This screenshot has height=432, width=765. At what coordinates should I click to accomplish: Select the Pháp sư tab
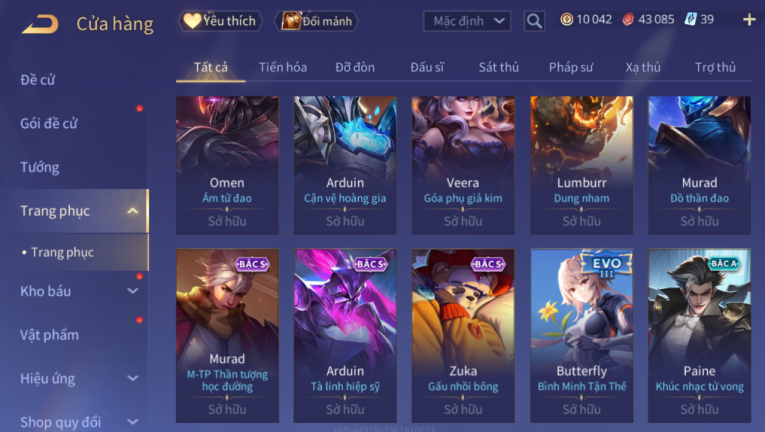pos(571,67)
